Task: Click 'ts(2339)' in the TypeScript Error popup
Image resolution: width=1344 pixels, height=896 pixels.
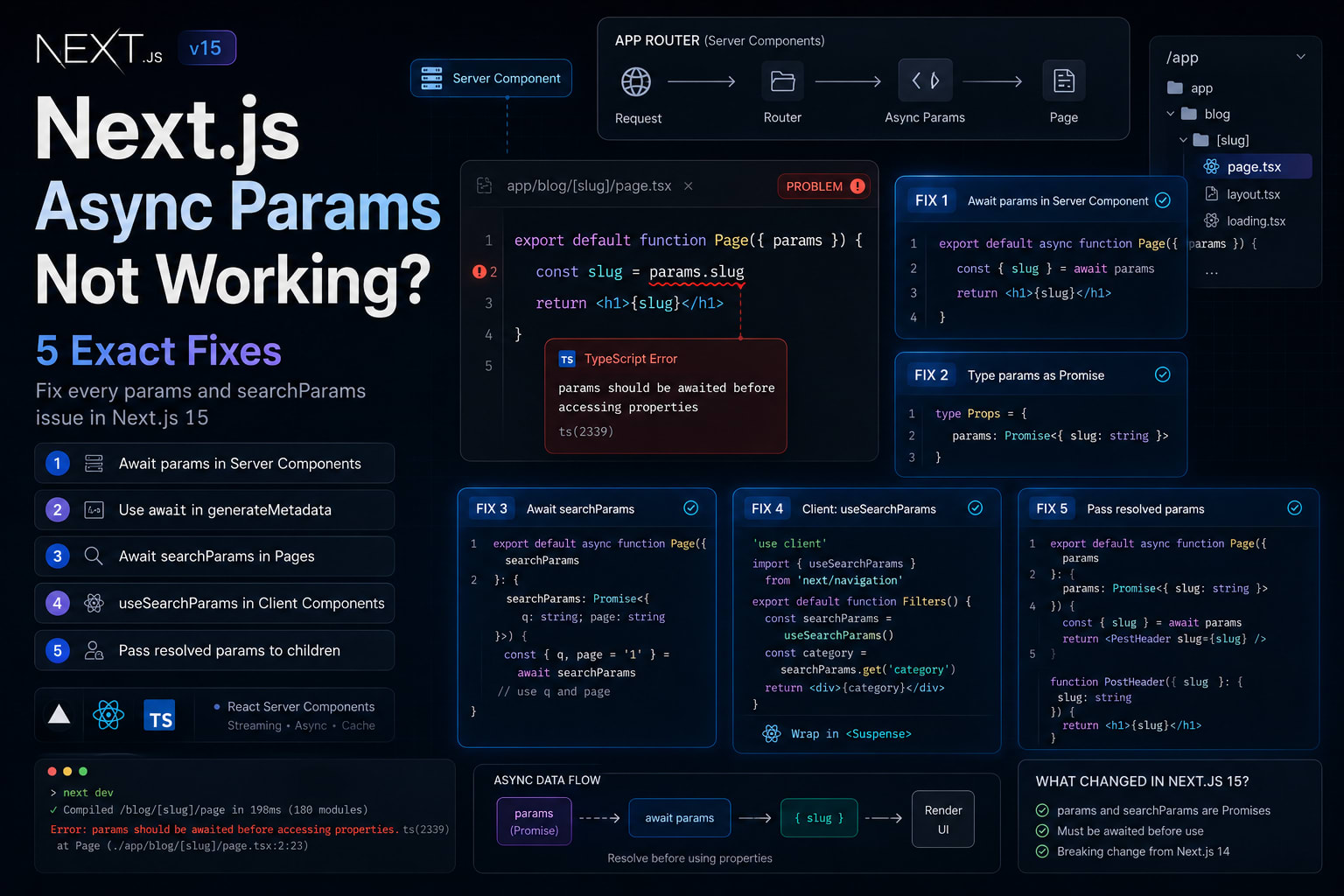Action: pos(585,431)
